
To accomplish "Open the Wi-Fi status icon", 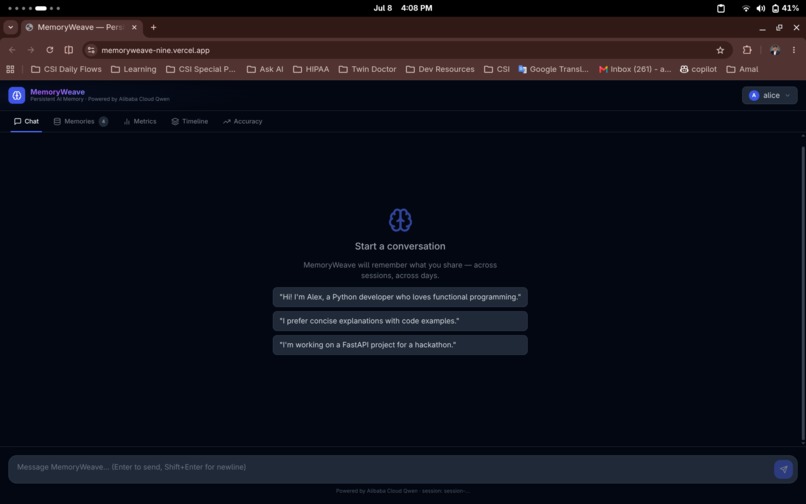I will (x=746, y=8).
